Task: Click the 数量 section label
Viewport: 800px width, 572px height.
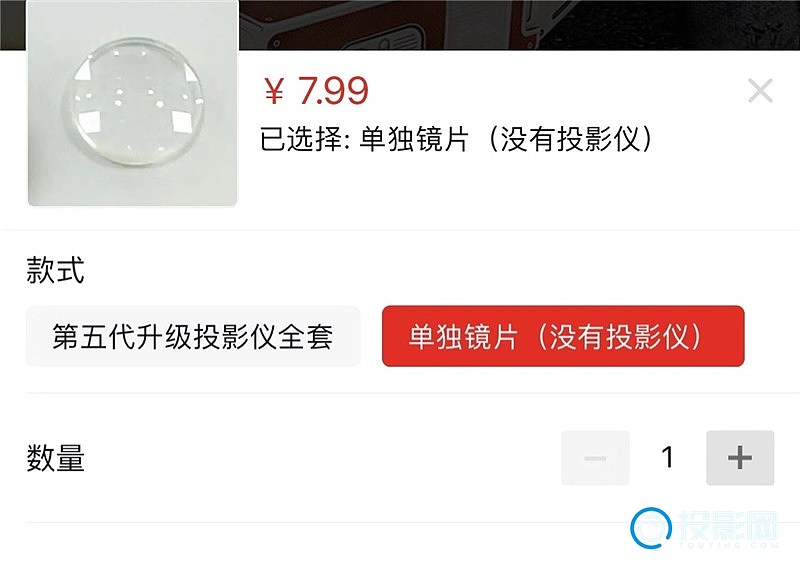Action: (55, 457)
